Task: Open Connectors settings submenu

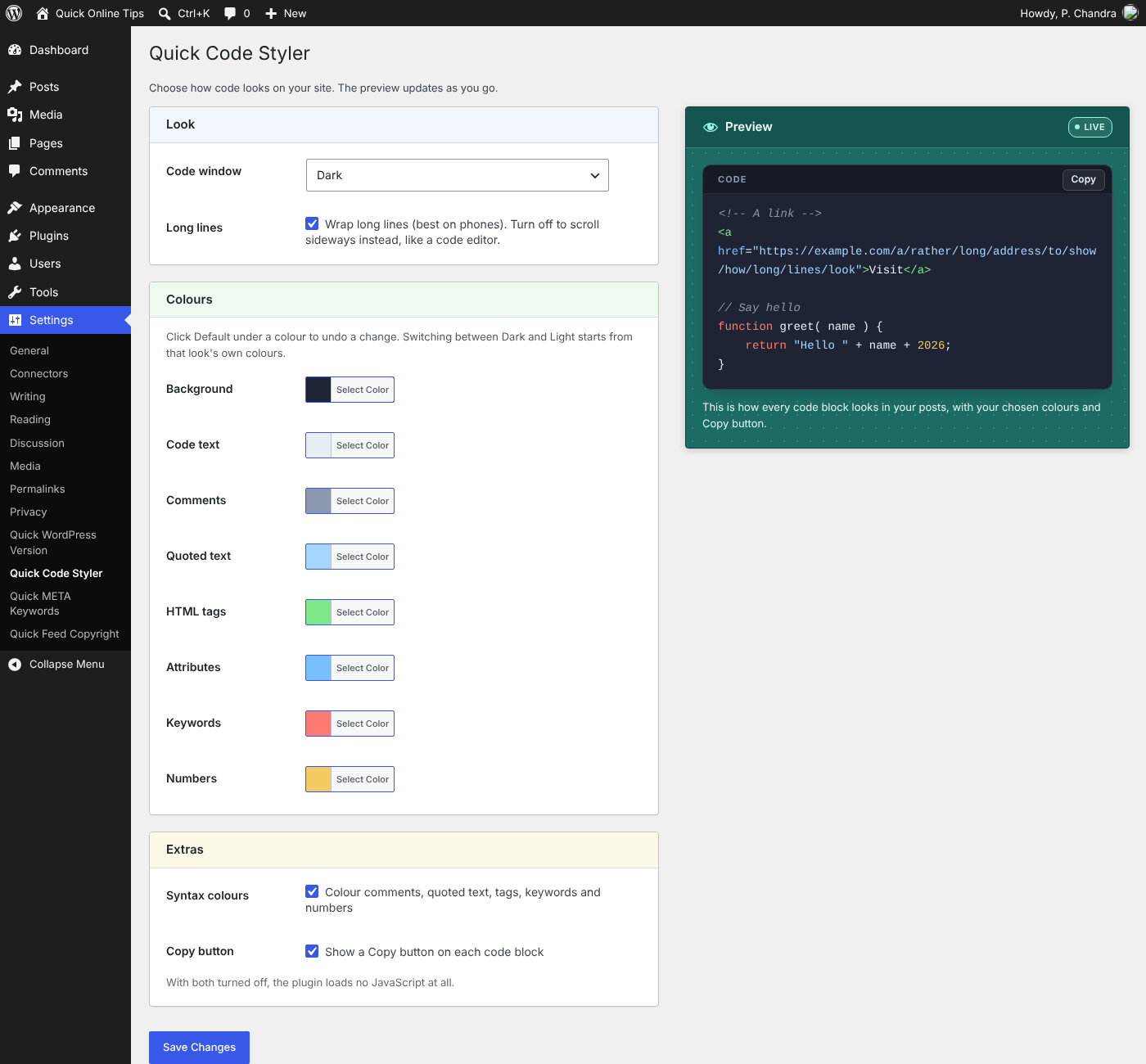Action: point(38,373)
